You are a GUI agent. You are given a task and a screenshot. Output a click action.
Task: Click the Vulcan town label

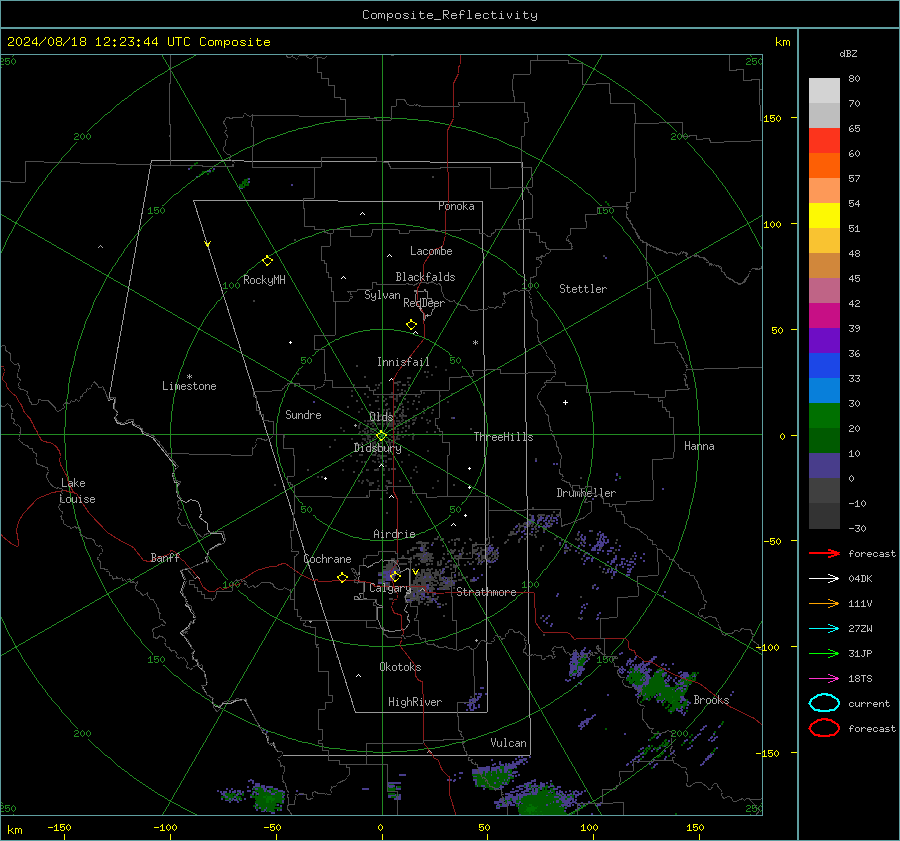[508, 743]
